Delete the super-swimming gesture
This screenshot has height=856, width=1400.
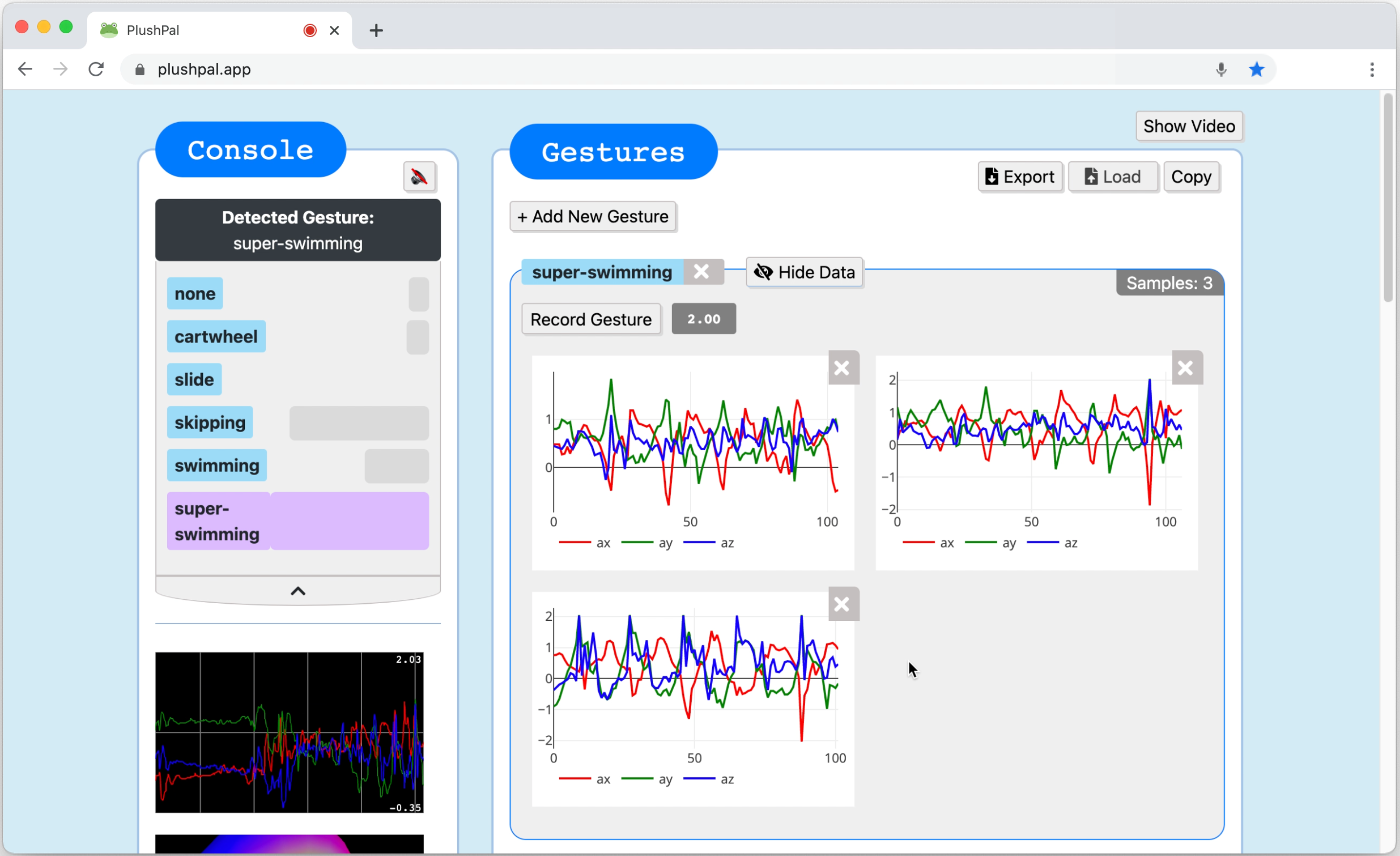pos(701,272)
